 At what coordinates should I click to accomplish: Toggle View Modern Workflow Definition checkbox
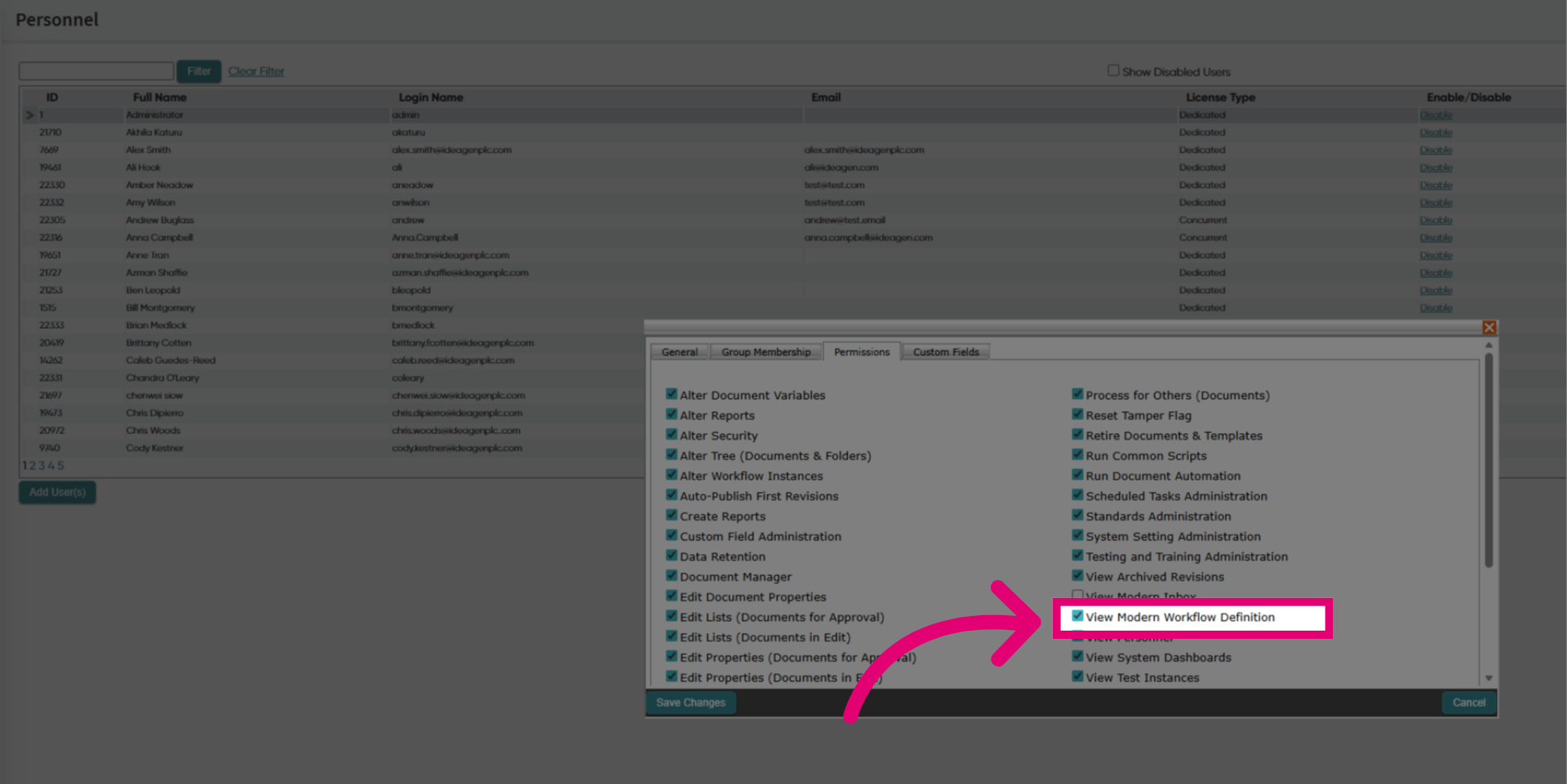coord(1077,616)
